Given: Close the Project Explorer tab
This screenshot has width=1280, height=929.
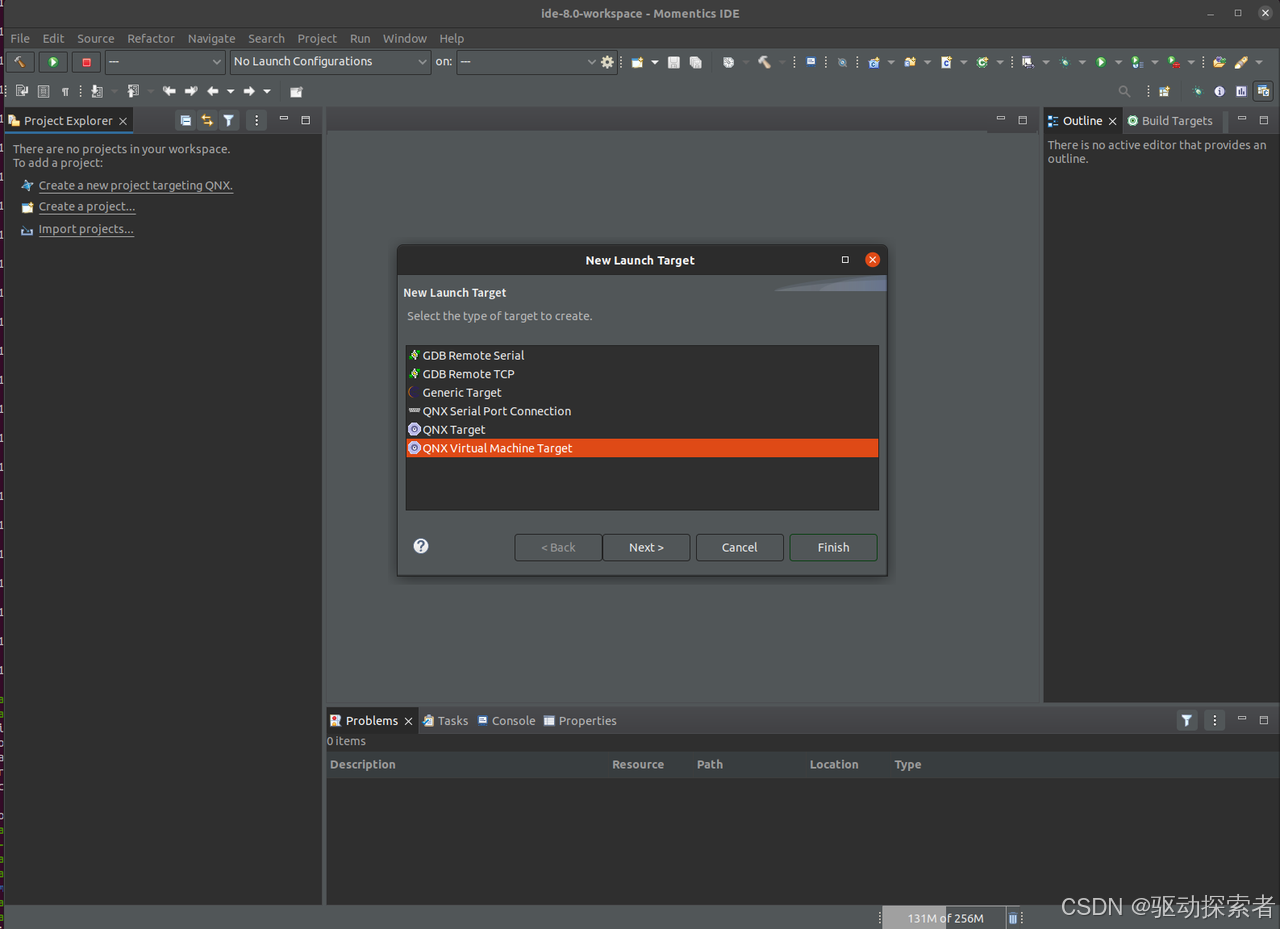Looking at the screenshot, I should point(123,121).
